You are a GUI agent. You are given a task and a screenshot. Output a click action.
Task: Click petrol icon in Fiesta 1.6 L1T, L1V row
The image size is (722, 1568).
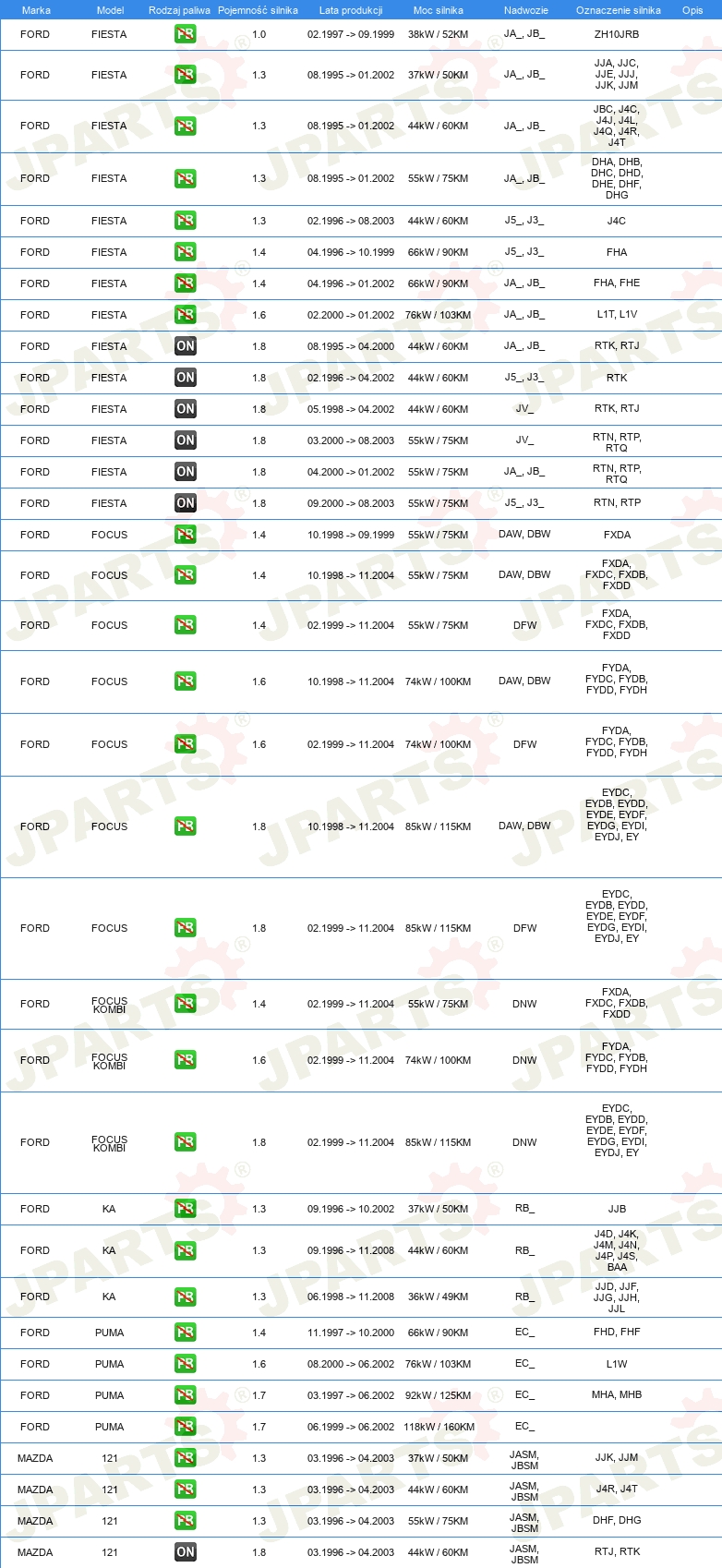coord(186,315)
